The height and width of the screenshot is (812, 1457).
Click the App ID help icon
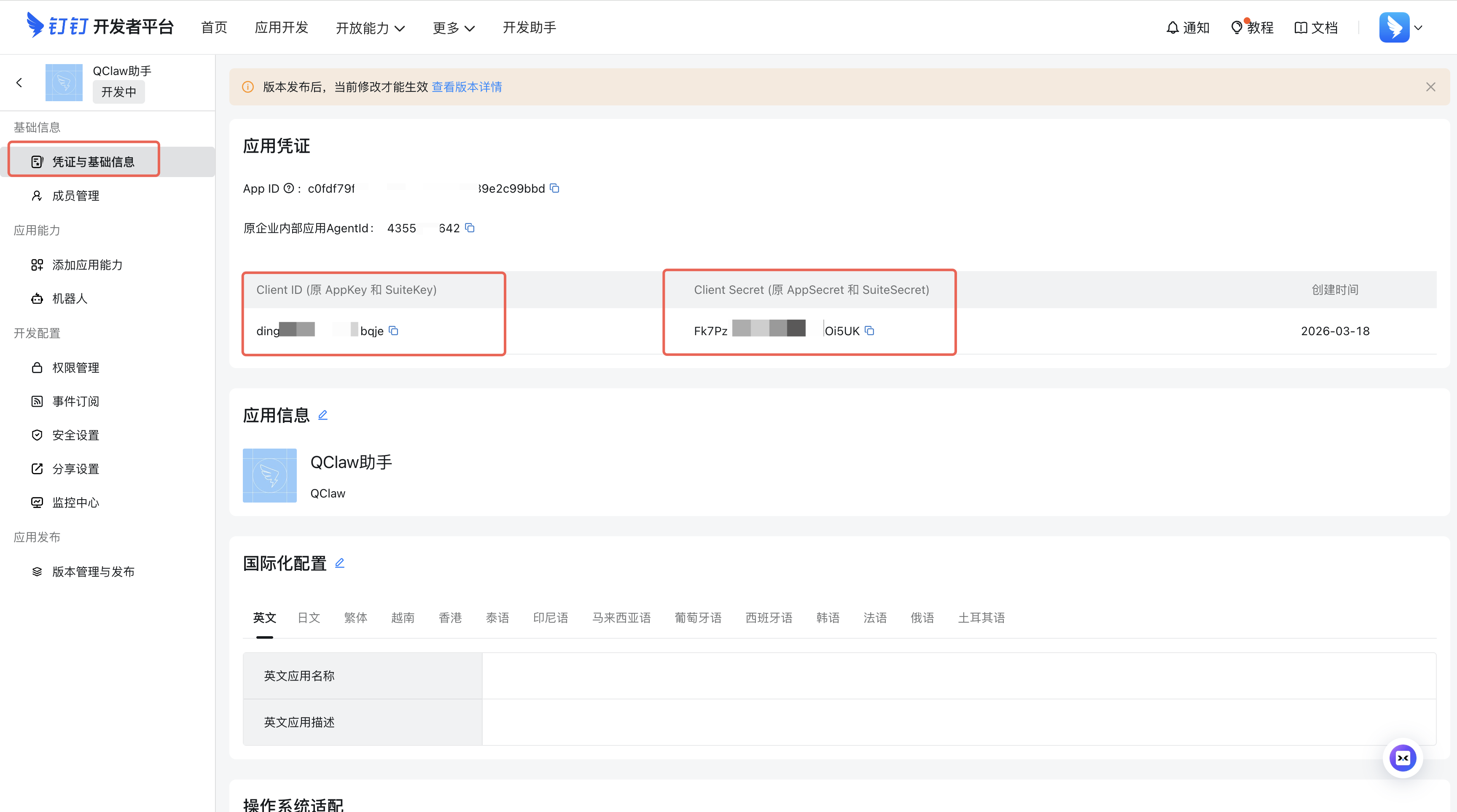288,188
